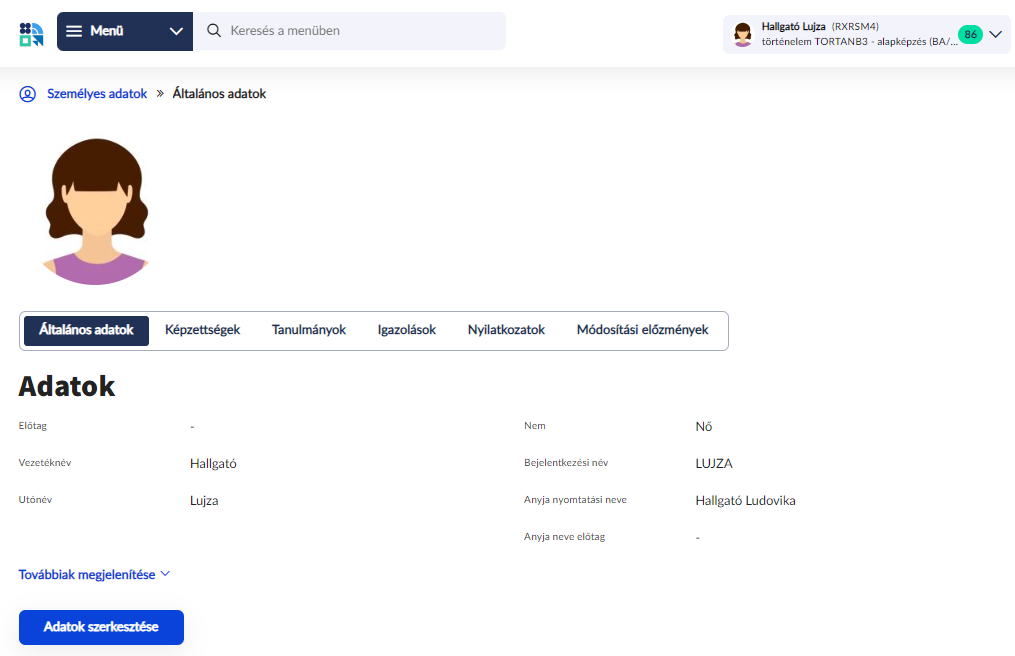This screenshot has height=656, width=1015.
Task: Select the Igazolások tab
Action: click(x=407, y=330)
